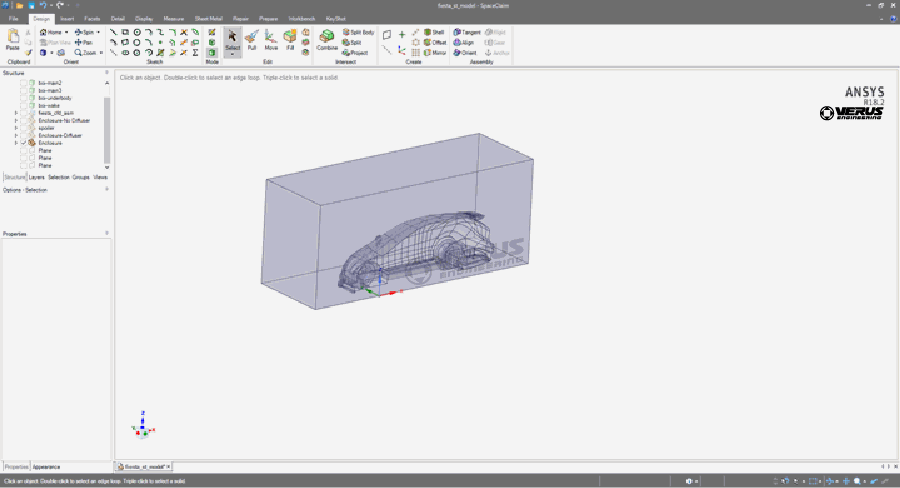Expand the Enclosure-No Diffuser tree node

(x=16, y=121)
